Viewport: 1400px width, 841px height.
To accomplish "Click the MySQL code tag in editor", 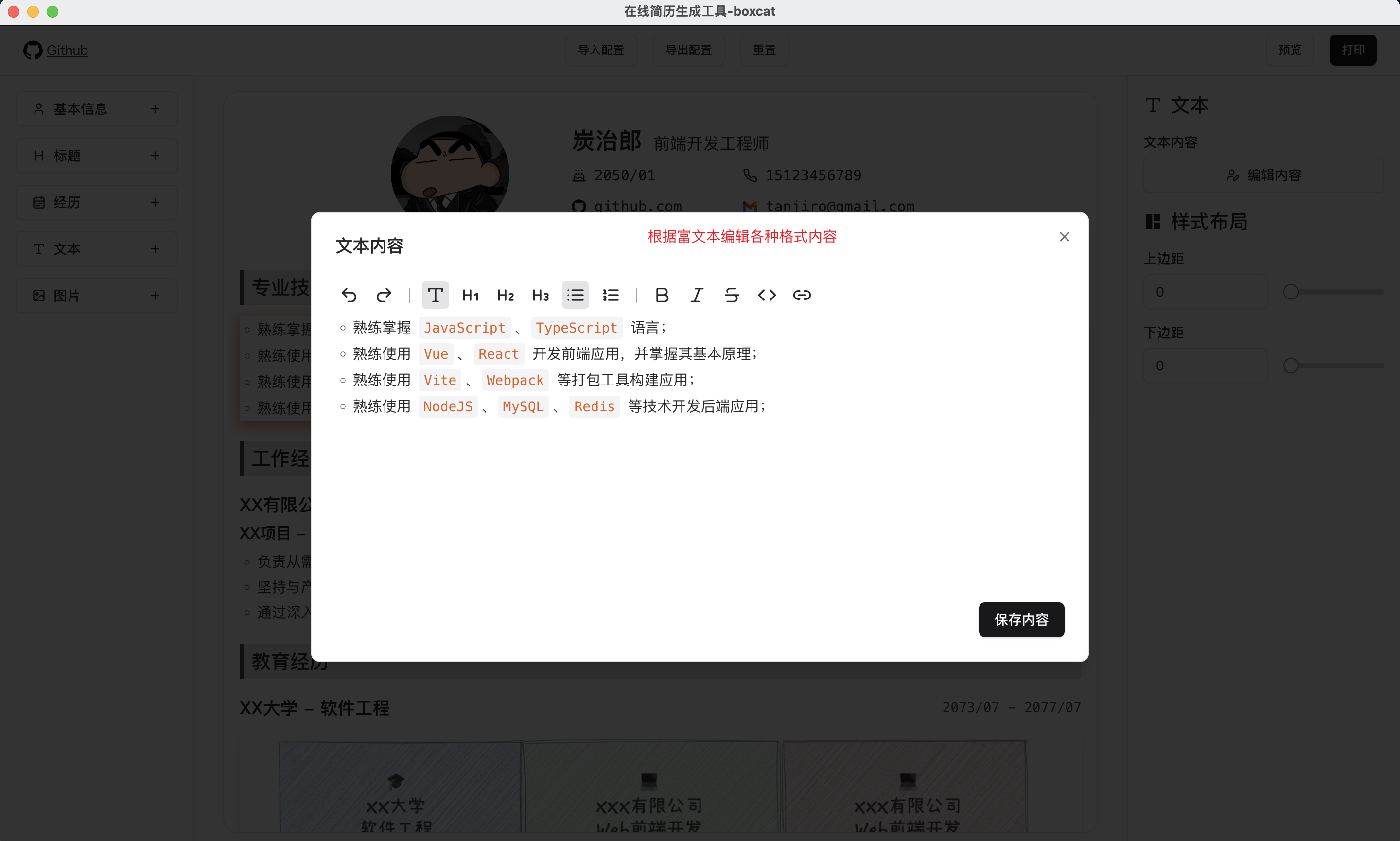I will tap(523, 407).
